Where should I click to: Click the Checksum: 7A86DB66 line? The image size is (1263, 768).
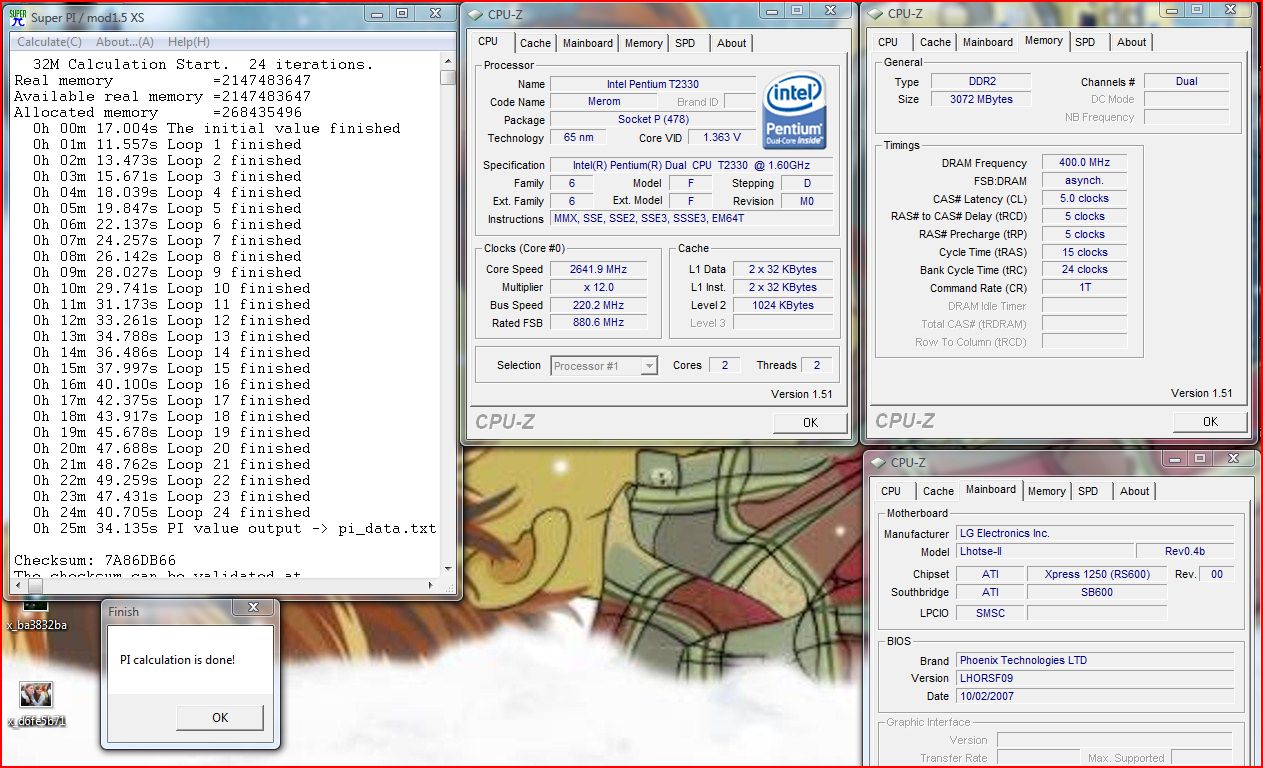[95, 560]
